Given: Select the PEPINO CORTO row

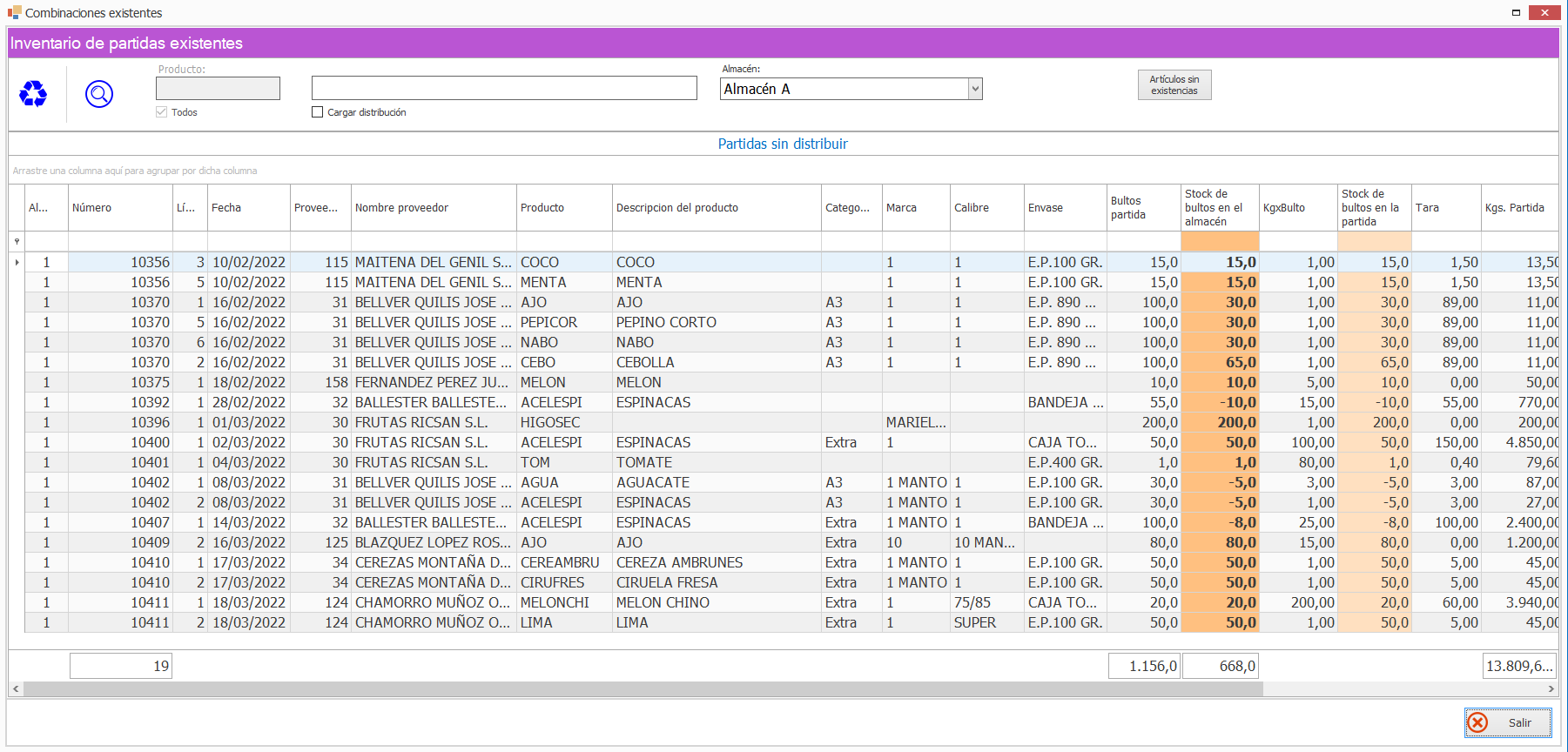Looking at the screenshot, I should coord(666,322).
